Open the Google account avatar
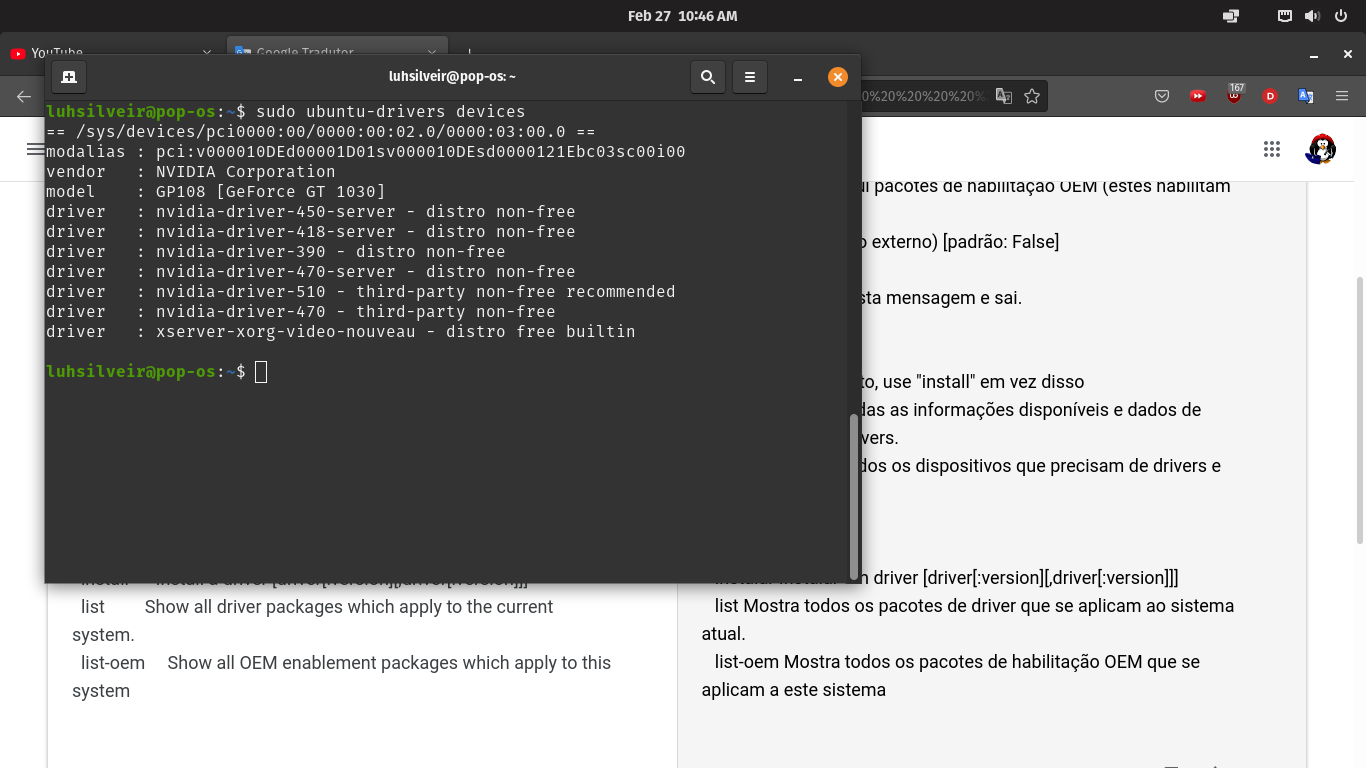This screenshot has height=768, width=1366. [x=1321, y=149]
